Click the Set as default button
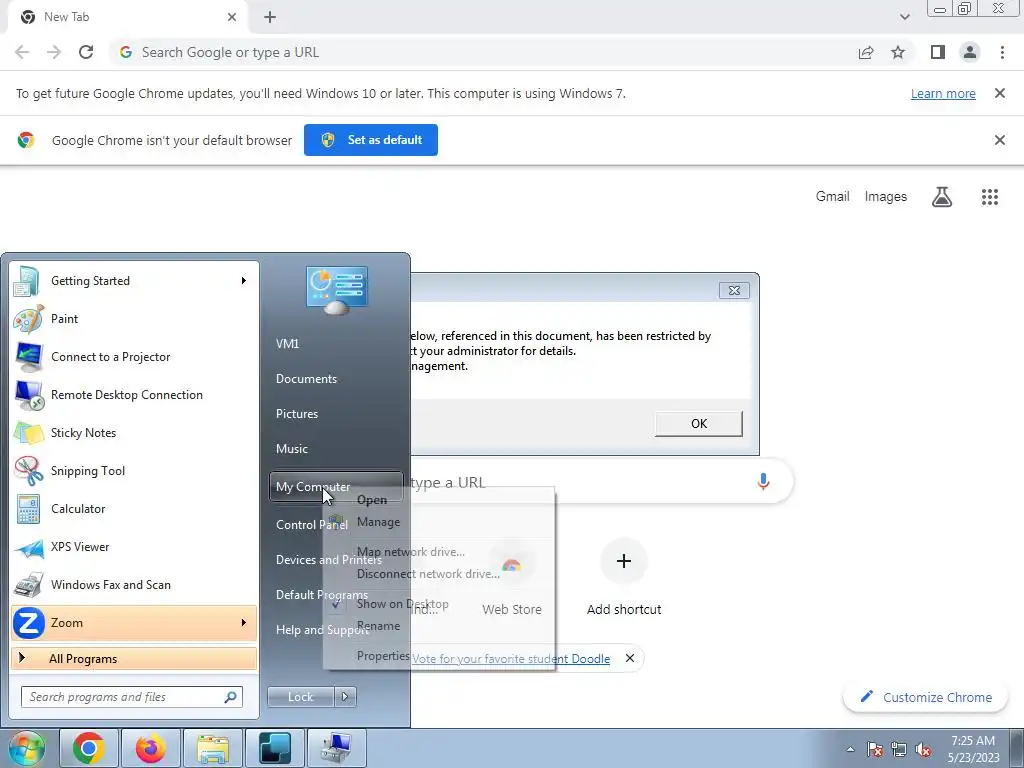1024x768 pixels. click(x=371, y=140)
